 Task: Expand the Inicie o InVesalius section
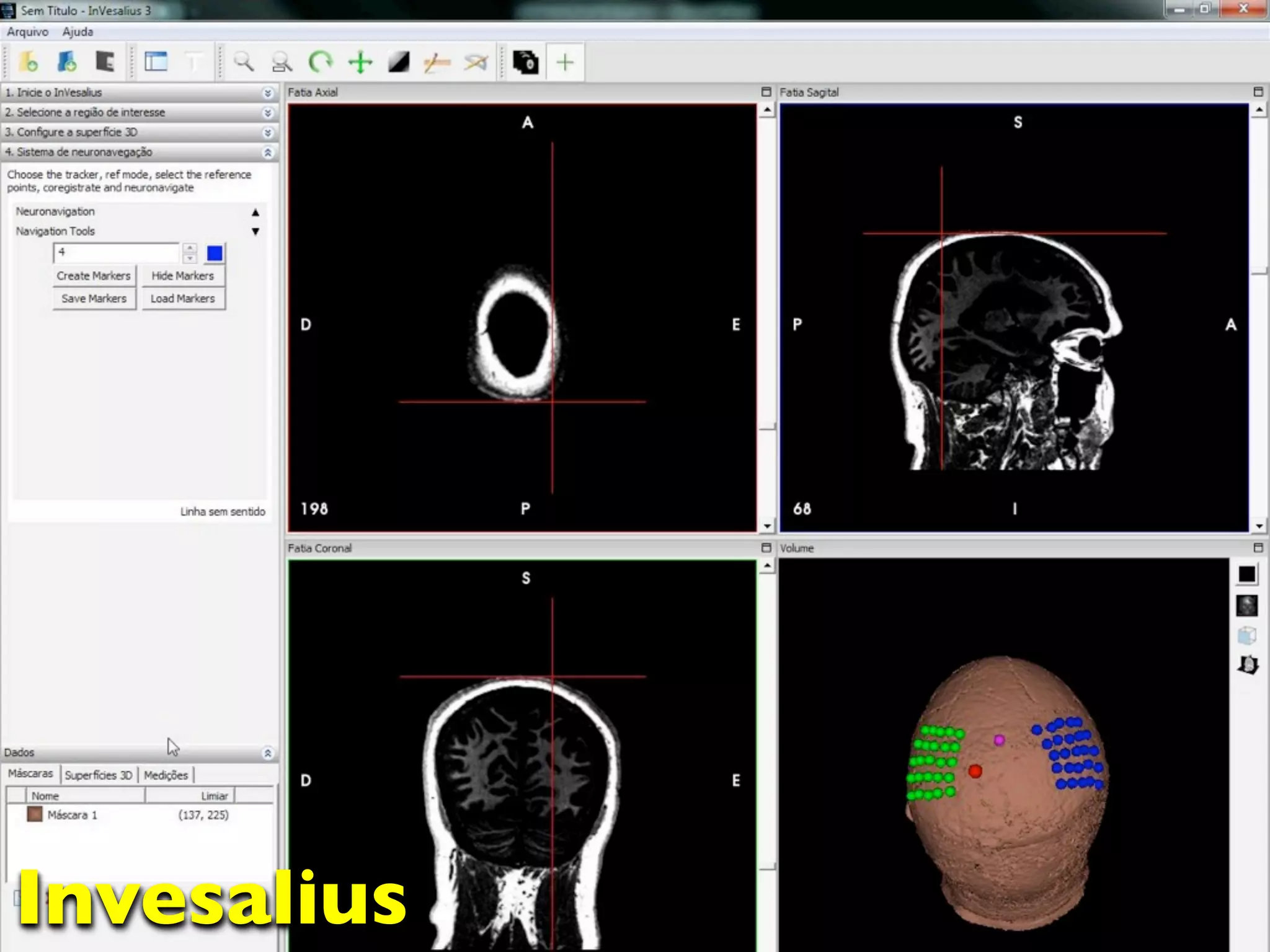[x=267, y=93]
